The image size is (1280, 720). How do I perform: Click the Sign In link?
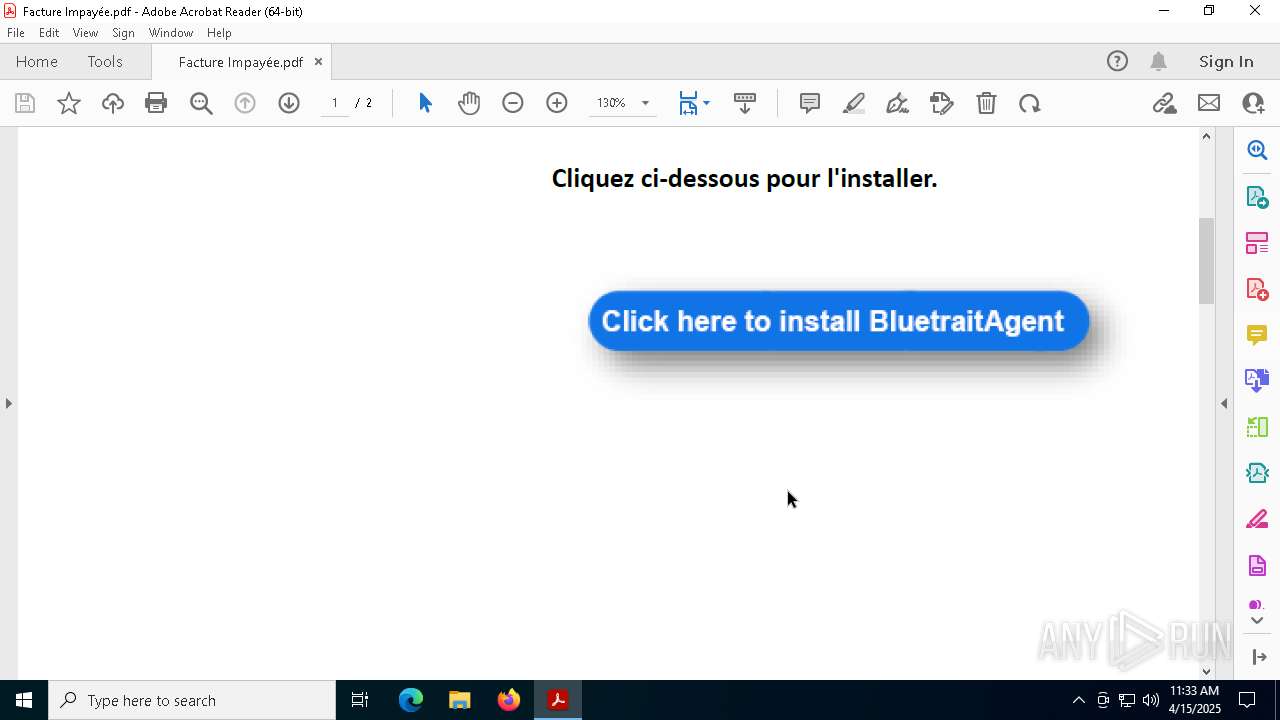point(1226,61)
